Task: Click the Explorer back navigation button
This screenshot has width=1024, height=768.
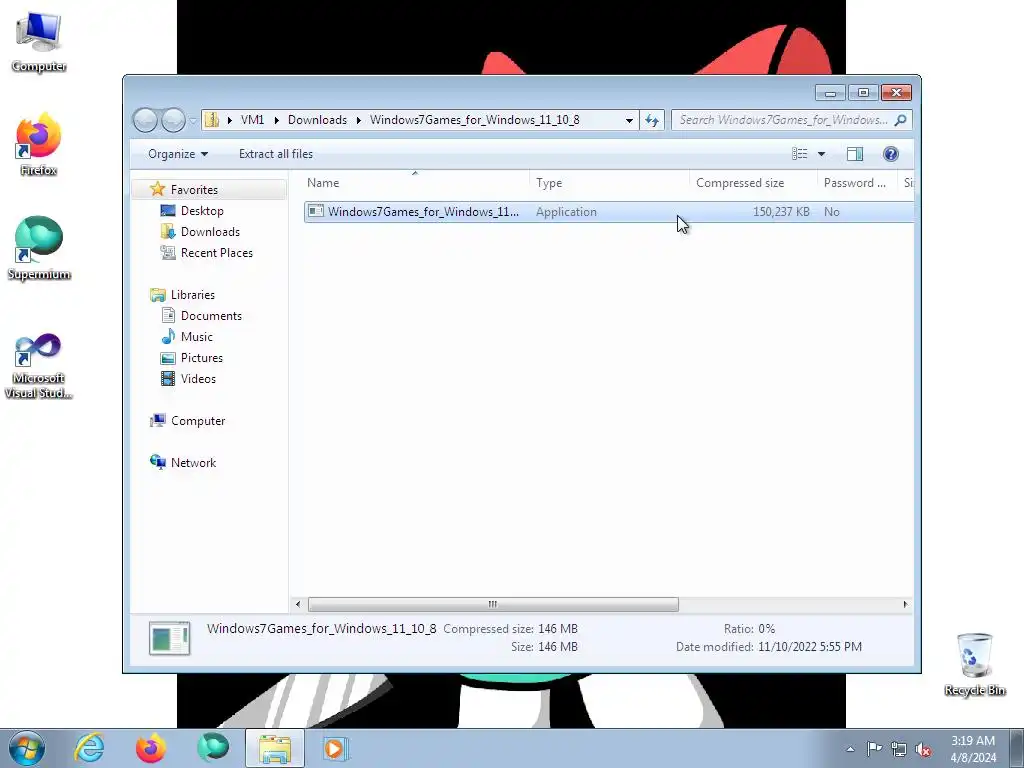Action: [x=145, y=120]
